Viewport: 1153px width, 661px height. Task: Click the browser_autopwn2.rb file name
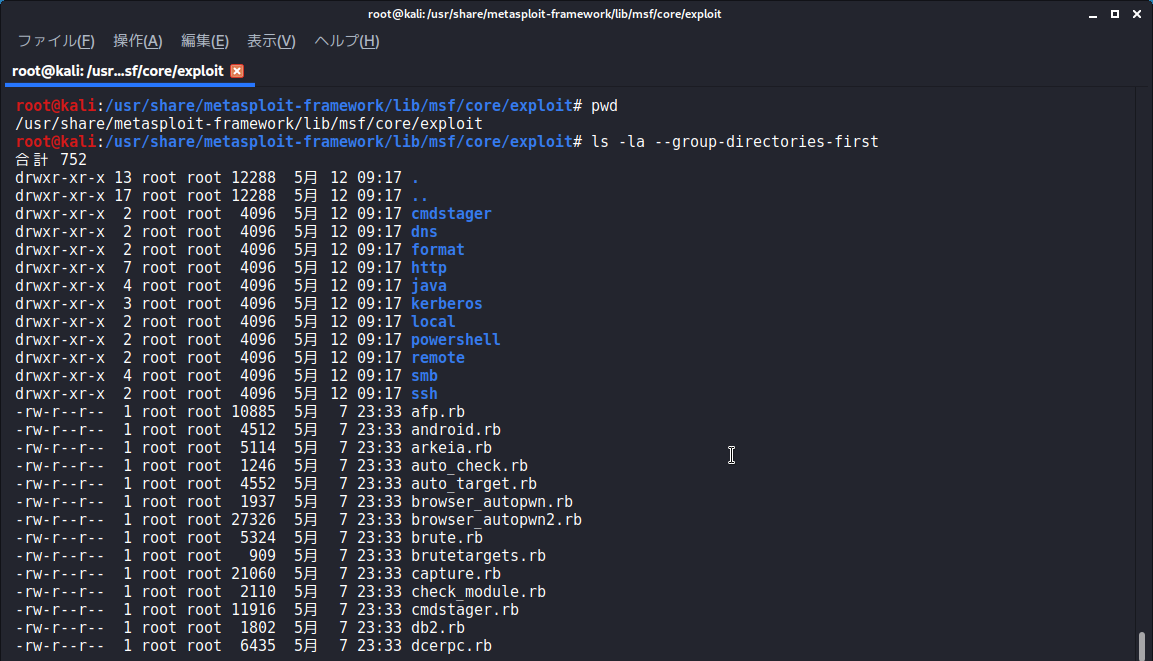pos(496,520)
